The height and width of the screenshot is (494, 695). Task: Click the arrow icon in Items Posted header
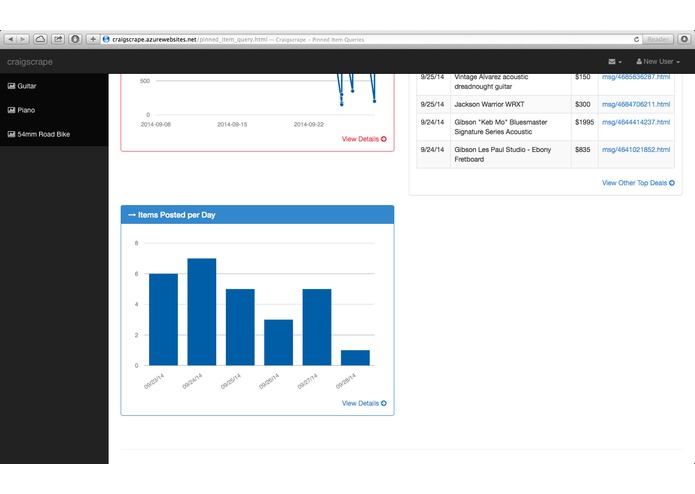pos(132,215)
